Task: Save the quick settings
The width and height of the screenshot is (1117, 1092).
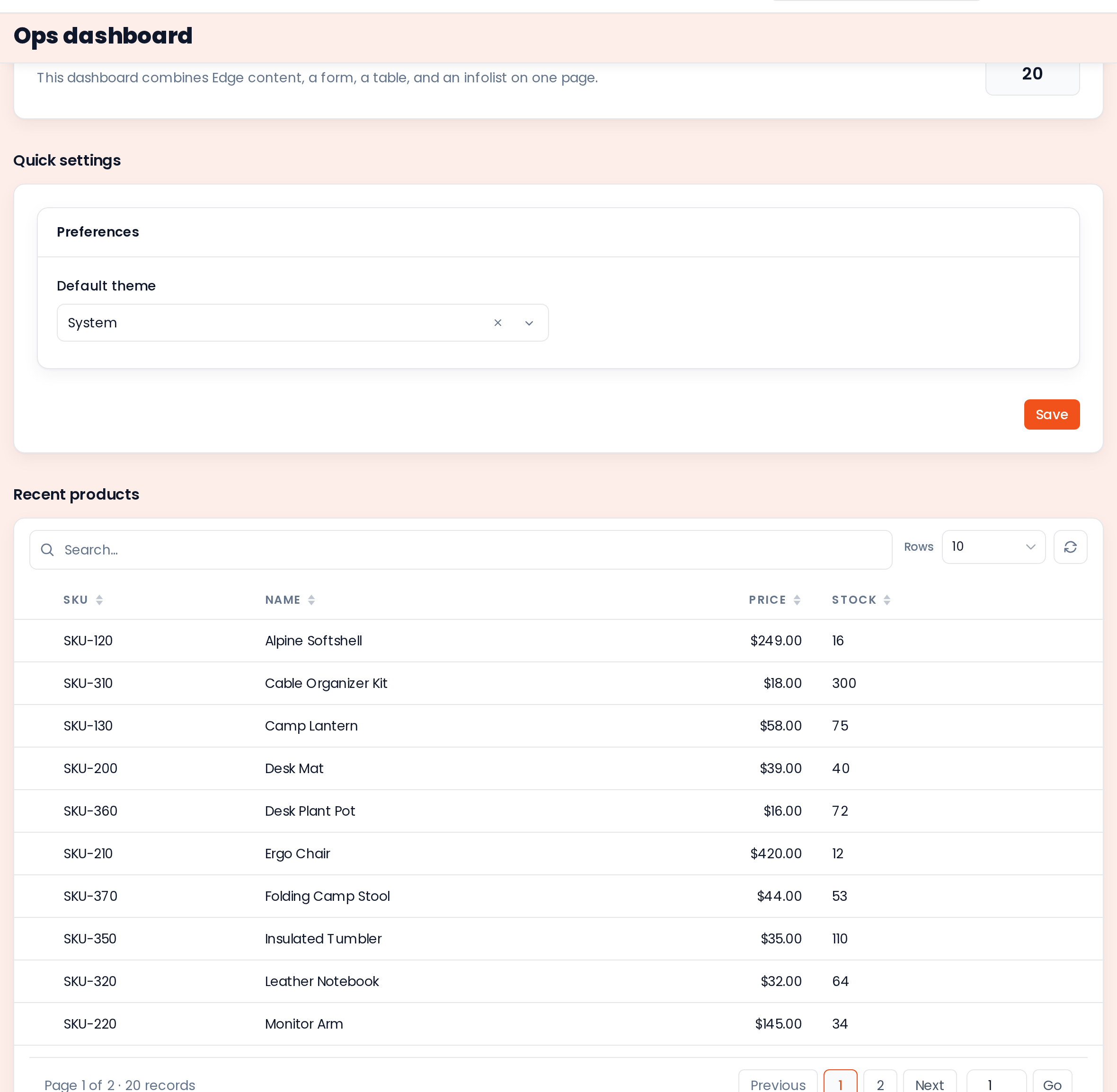Action: [x=1052, y=414]
